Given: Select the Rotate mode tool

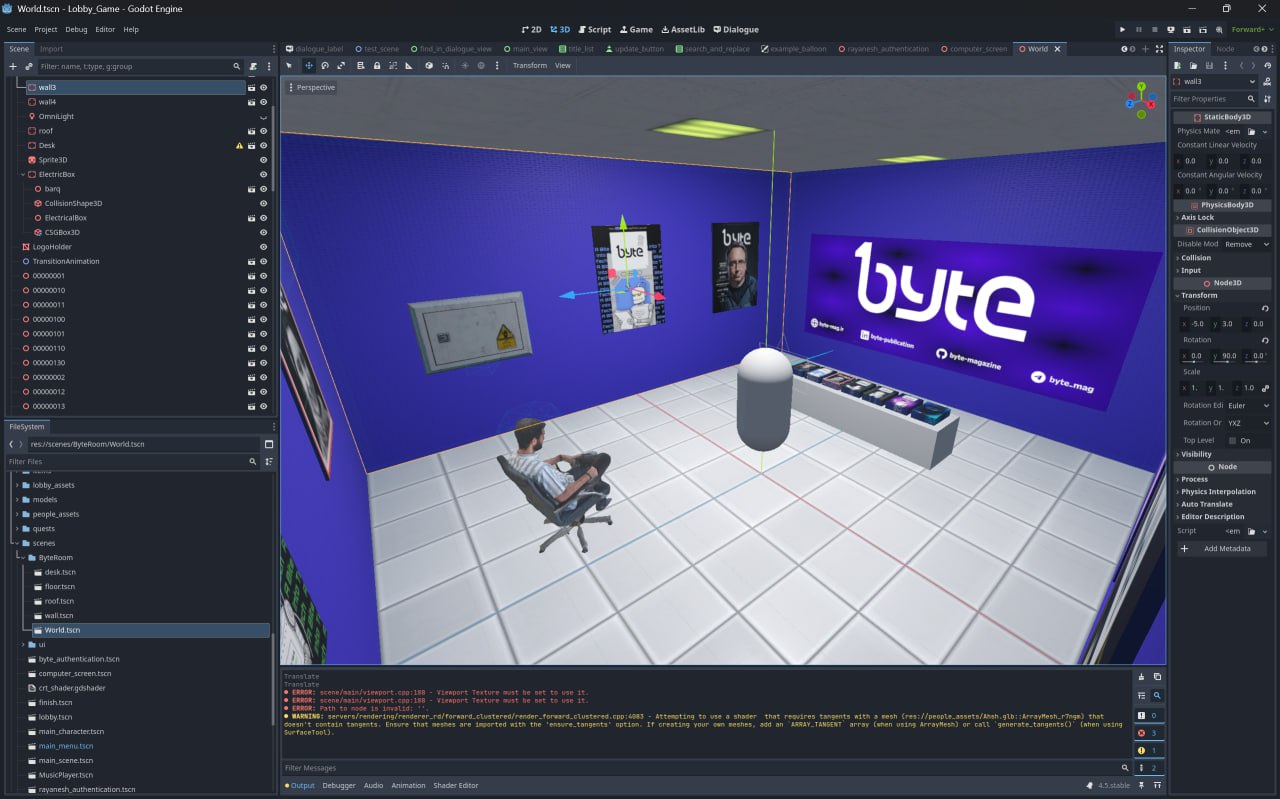Looking at the screenshot, I should coord(325,66).
